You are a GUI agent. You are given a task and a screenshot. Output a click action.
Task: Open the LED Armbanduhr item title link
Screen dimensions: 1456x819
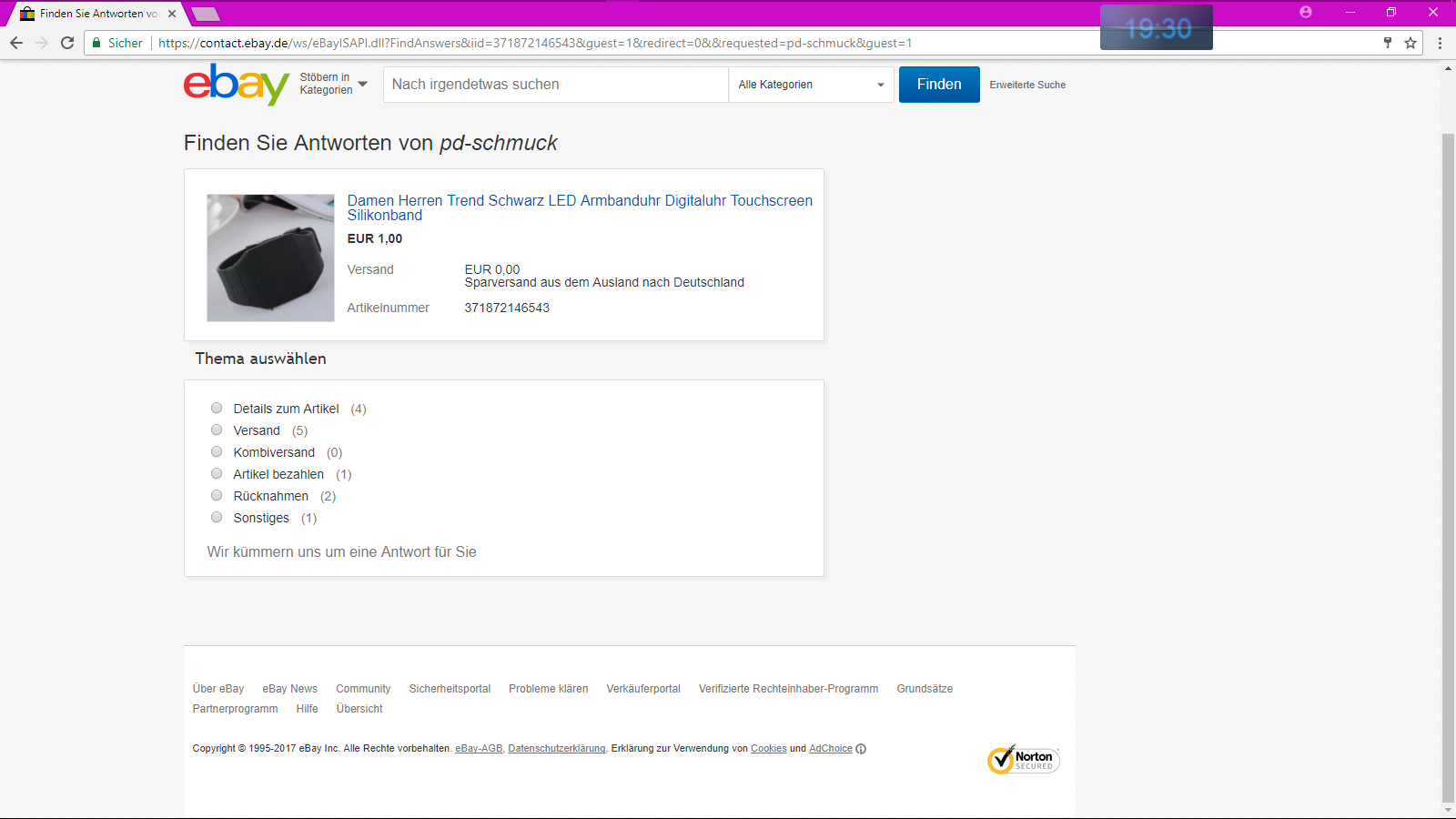(580, 207)
